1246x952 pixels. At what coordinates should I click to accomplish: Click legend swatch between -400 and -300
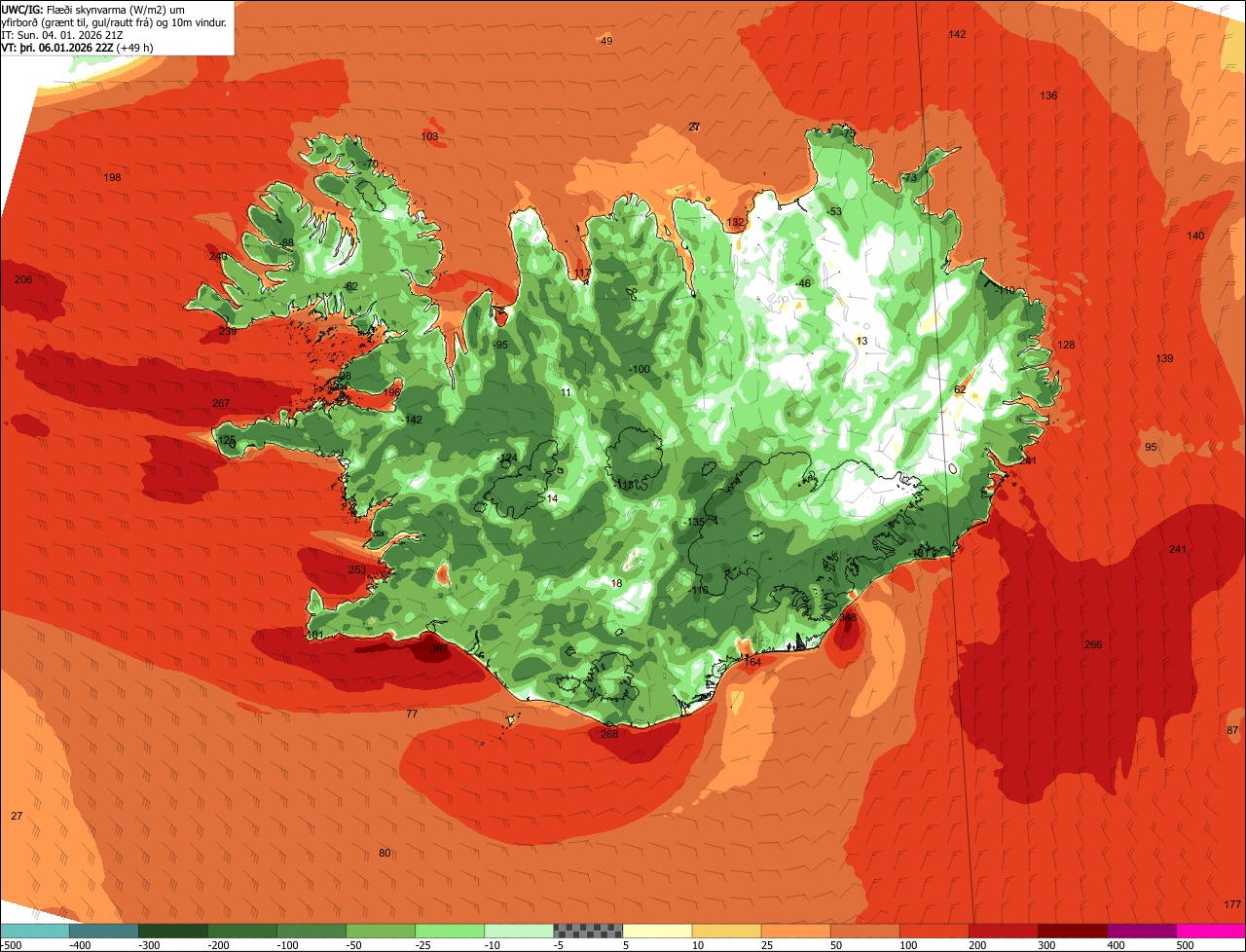(x=103, y=931)
